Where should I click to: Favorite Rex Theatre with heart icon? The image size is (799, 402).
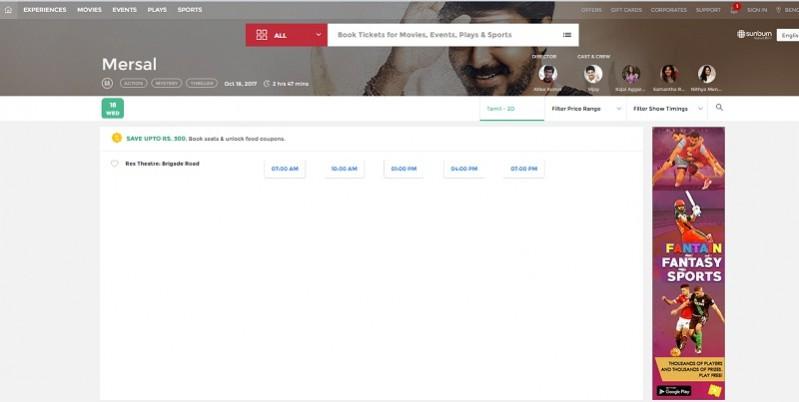pyautogui.click(x=114, y=164)
